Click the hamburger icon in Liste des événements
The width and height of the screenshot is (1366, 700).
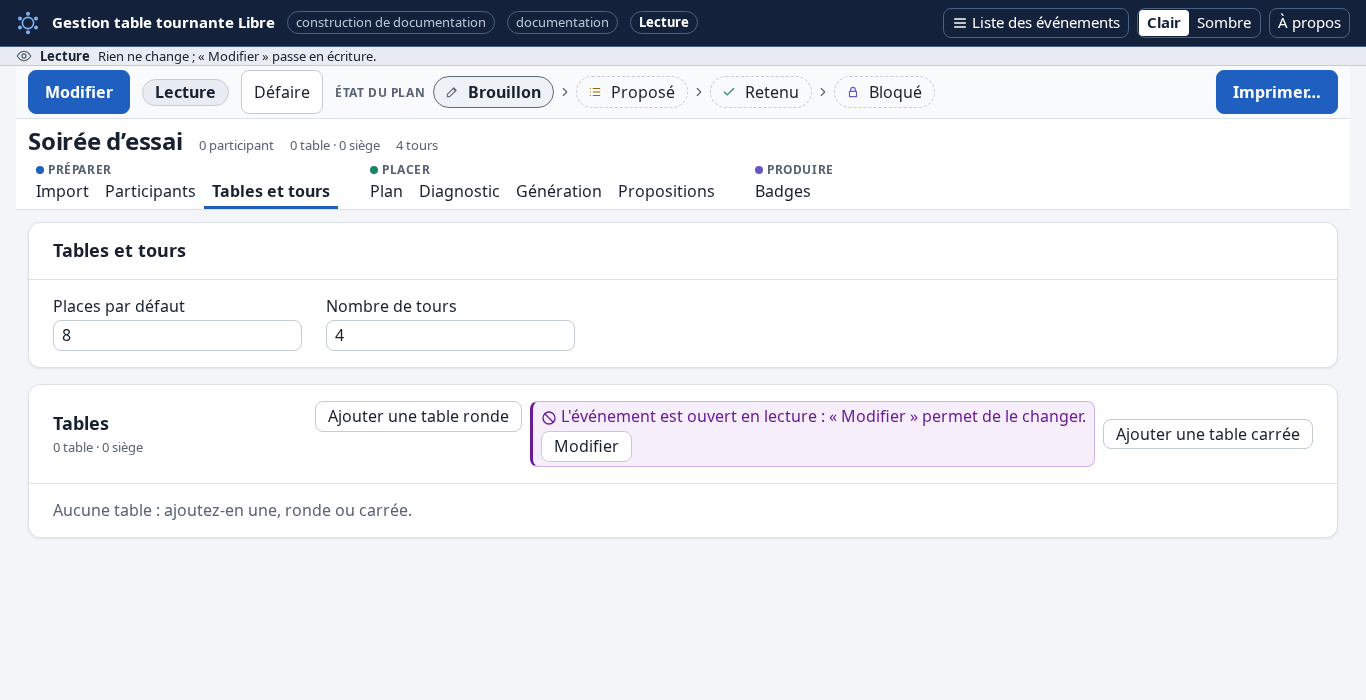tap(959, 23)
